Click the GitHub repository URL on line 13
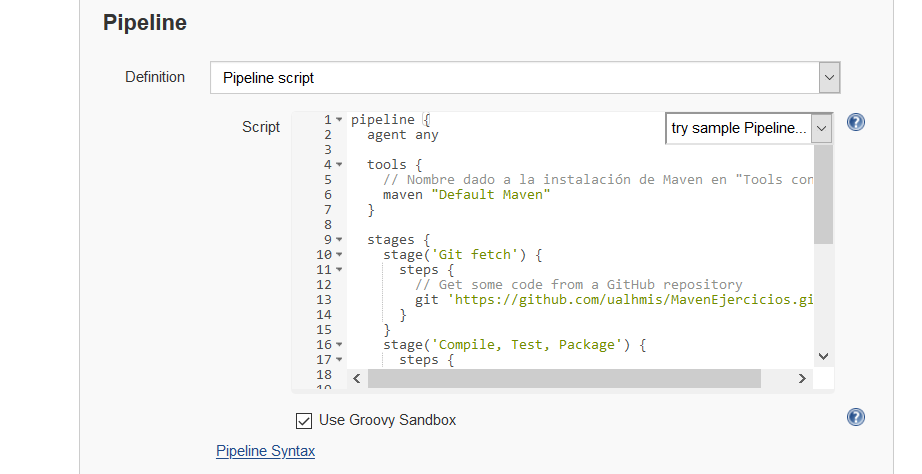The image size is (922, 474). [630, 300]
